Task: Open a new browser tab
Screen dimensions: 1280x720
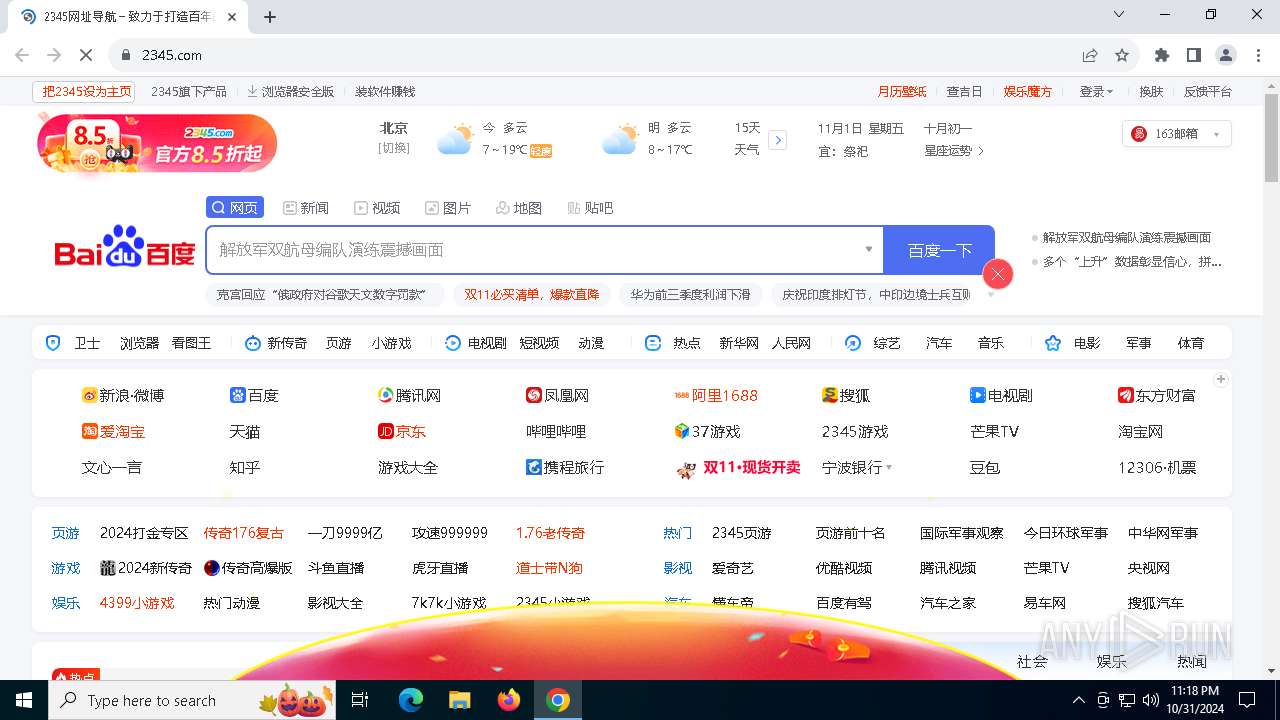Action: click(269, 16)
